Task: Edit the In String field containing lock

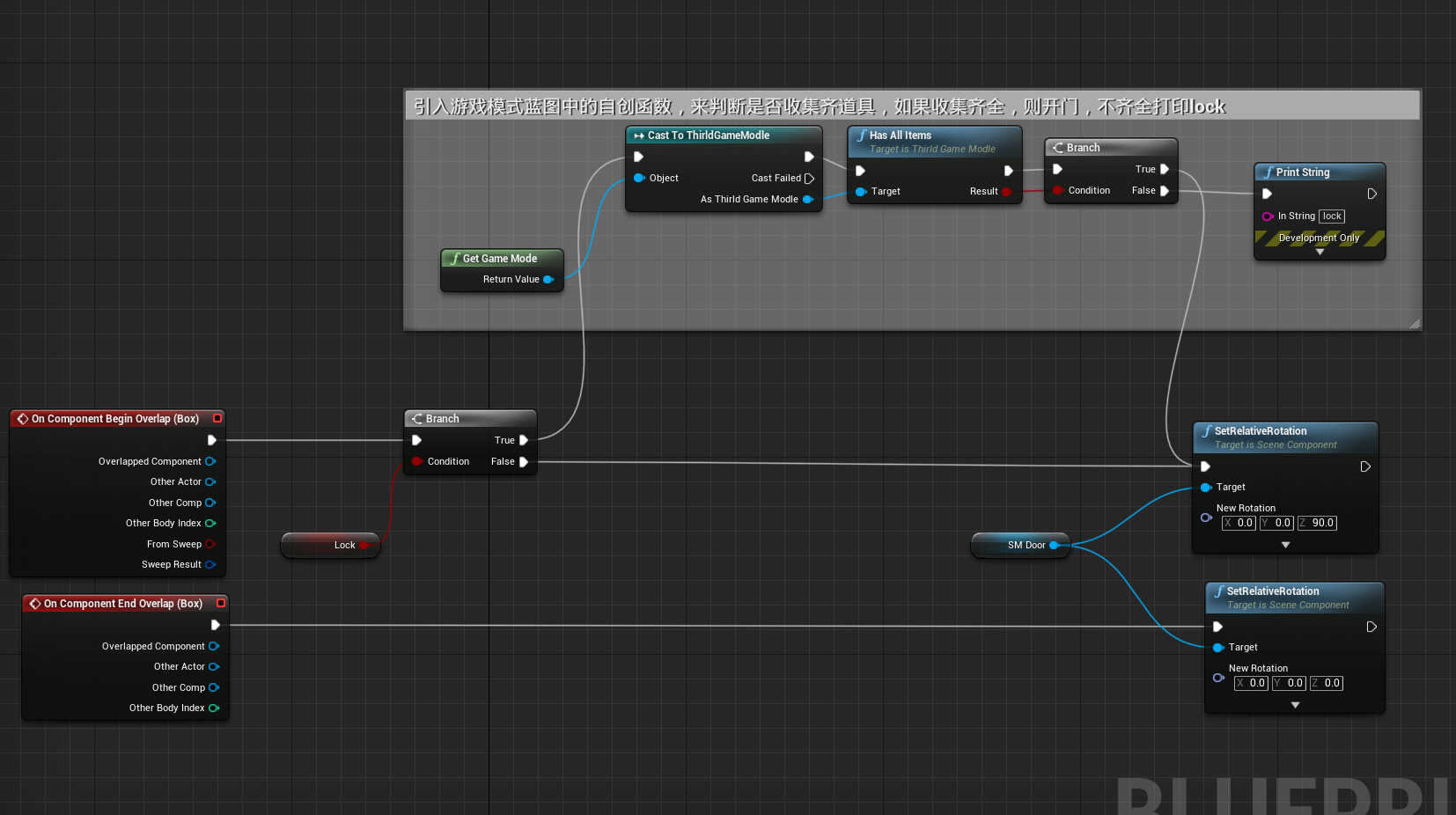Action: click(1332, 217)
